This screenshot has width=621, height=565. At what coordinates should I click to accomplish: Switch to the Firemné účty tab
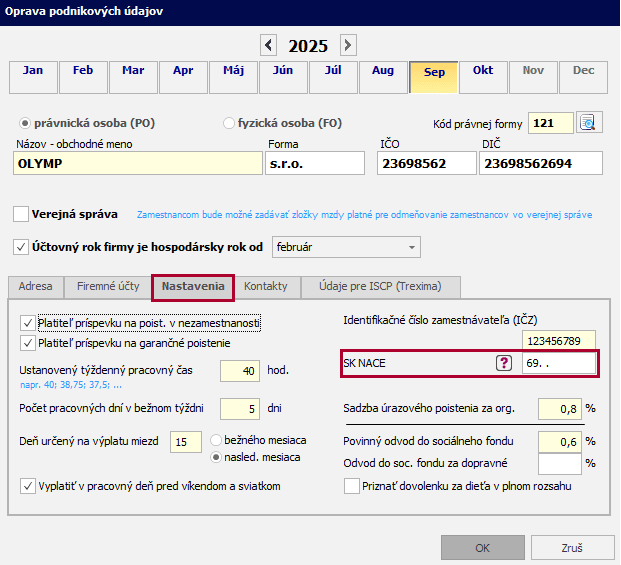point(108,286)
